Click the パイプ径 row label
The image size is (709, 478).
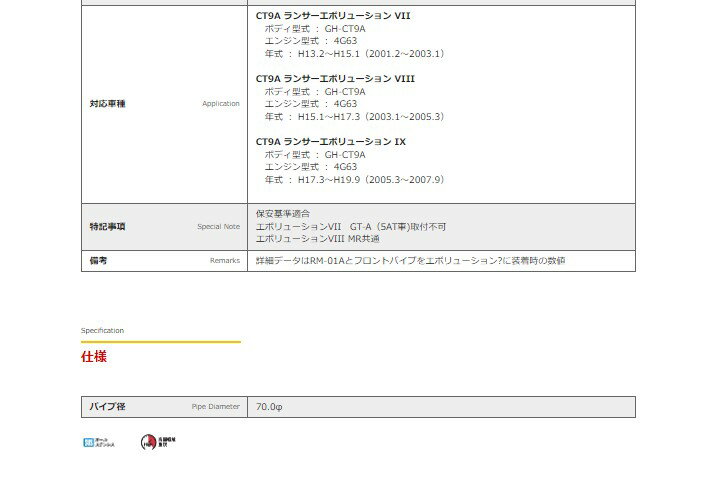108,407
